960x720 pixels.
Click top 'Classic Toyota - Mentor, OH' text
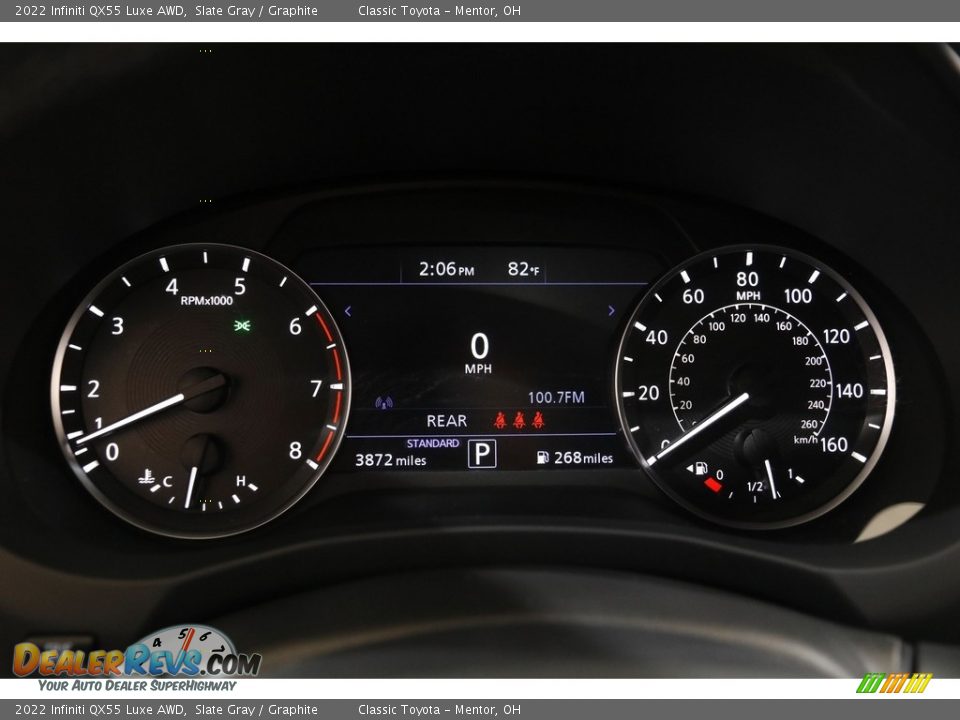click(x=439, y=10)
